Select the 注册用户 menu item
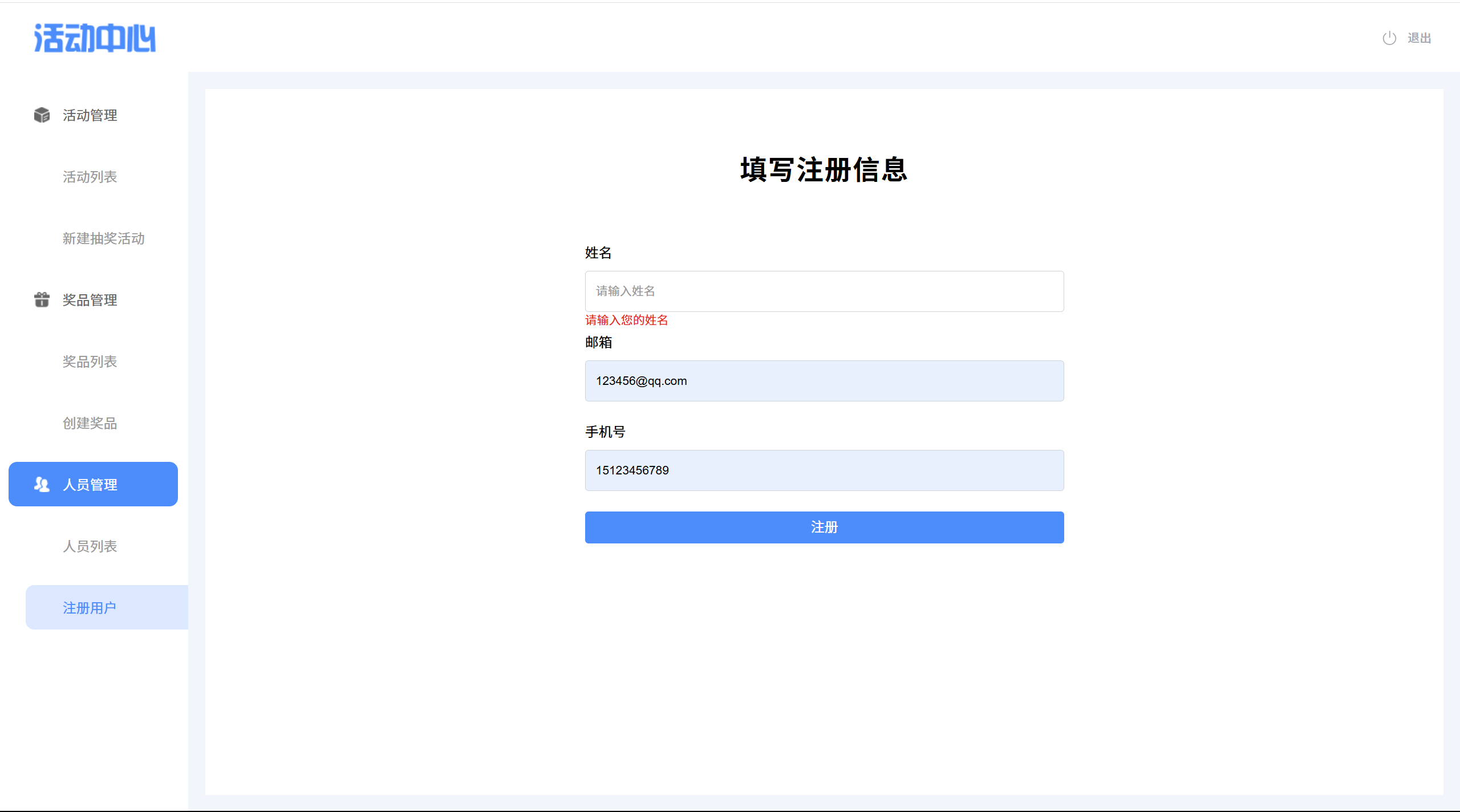 (90, 608)
